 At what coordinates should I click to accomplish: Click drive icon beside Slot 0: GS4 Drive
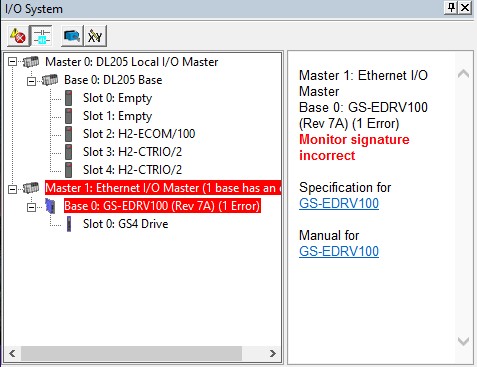click(x=69, y=224)
